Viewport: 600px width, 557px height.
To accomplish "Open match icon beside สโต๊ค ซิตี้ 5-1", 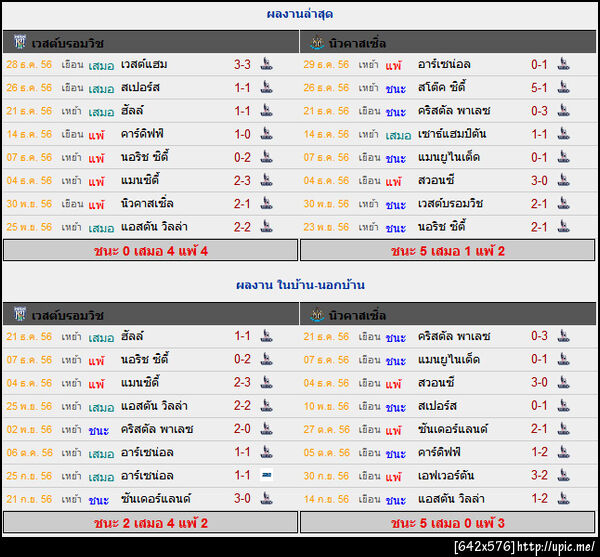I will click(563, 87).
